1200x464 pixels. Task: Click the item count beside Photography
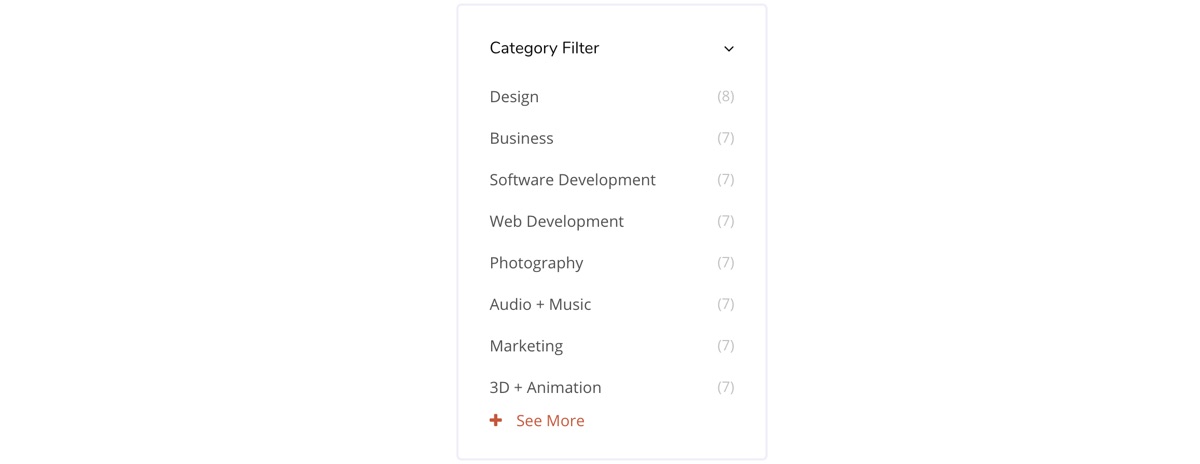(726, 263)
